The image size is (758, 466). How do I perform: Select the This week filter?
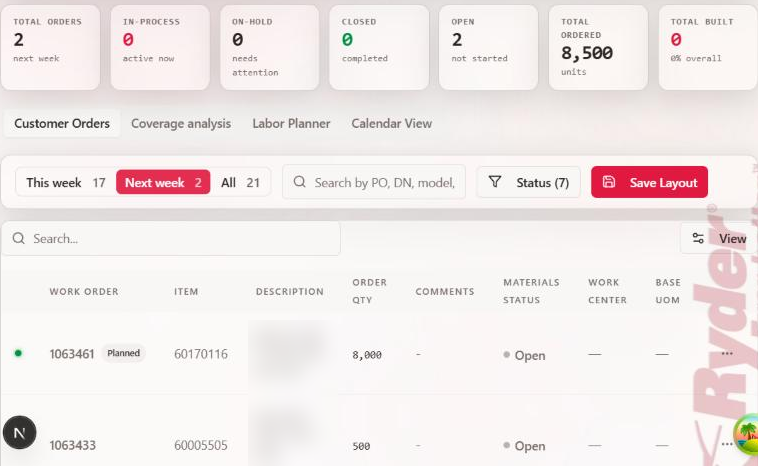(x=65, y=182)
